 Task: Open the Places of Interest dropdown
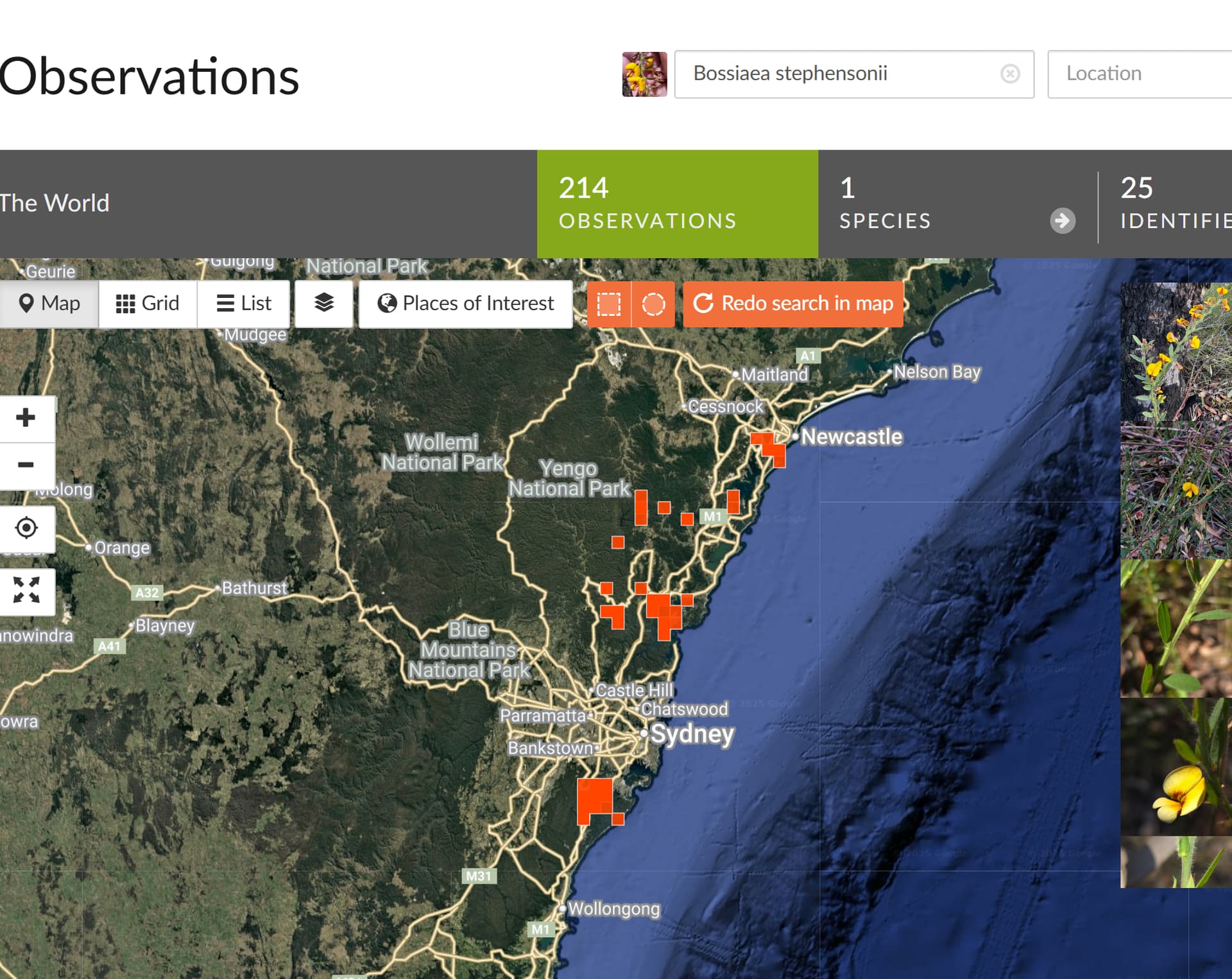pos(466,303)
